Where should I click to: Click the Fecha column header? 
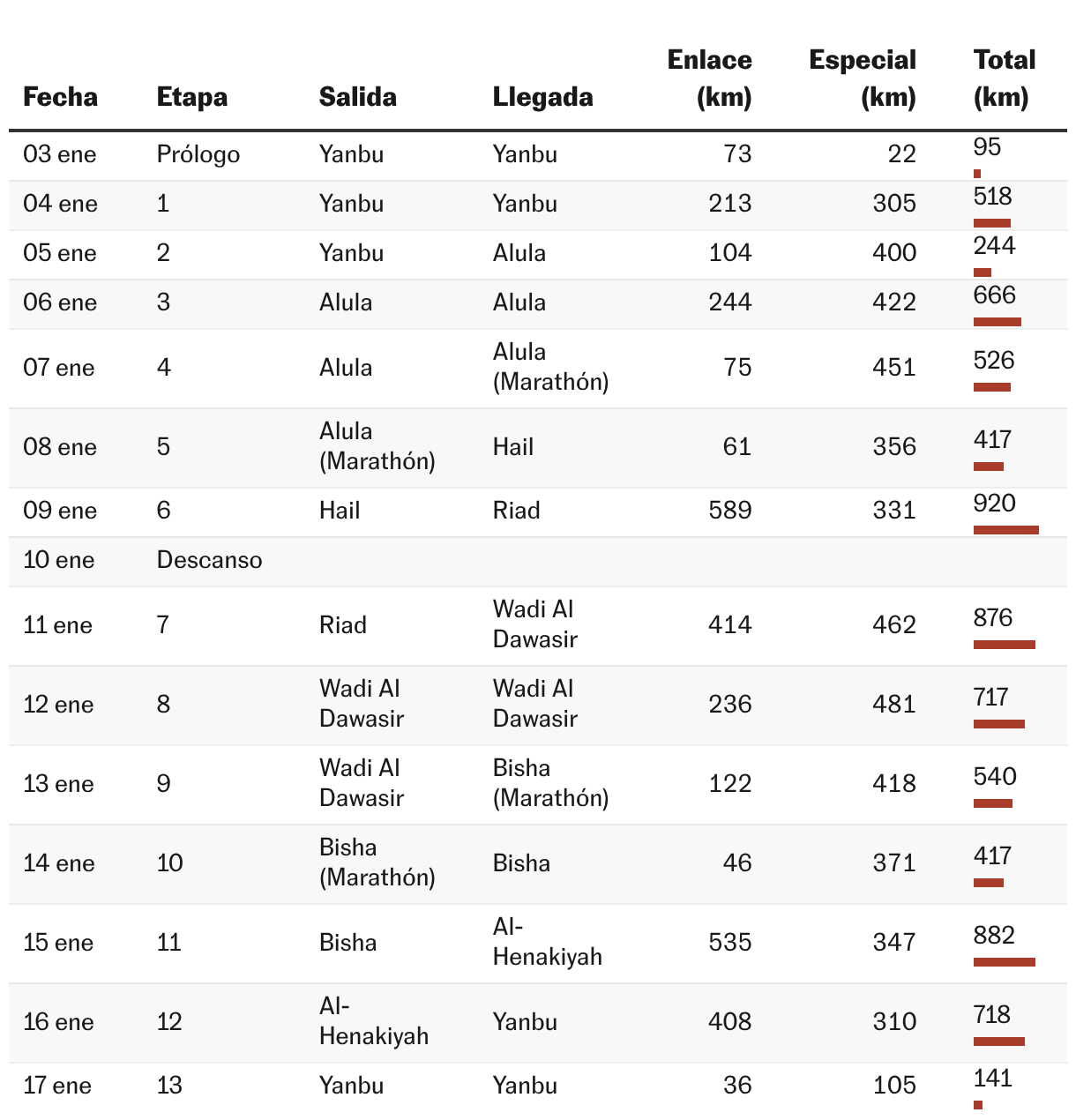click(60, 96)
